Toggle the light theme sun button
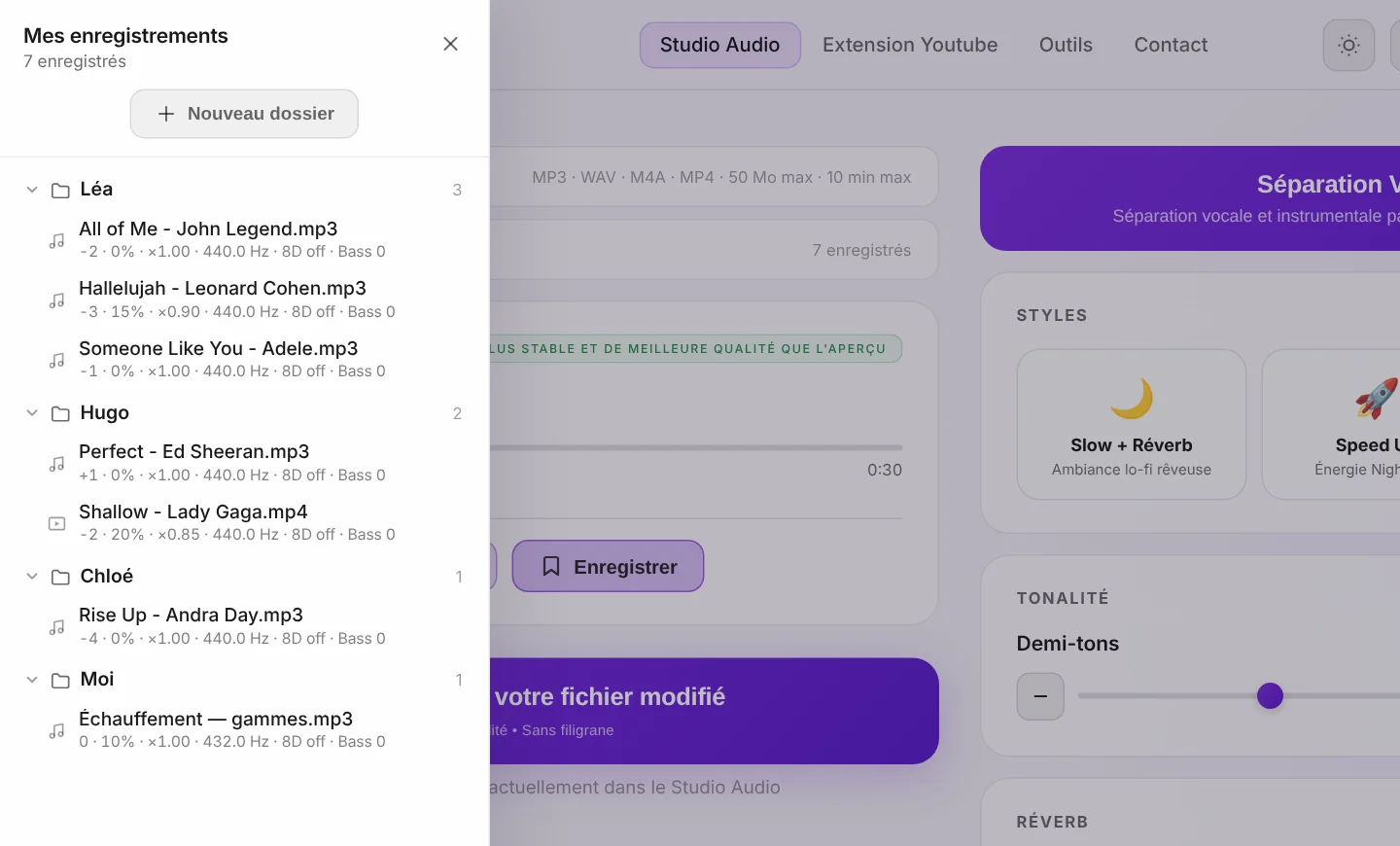Screen dimensions: 1400x846 pyautogui.click(x=1348, y=45)
